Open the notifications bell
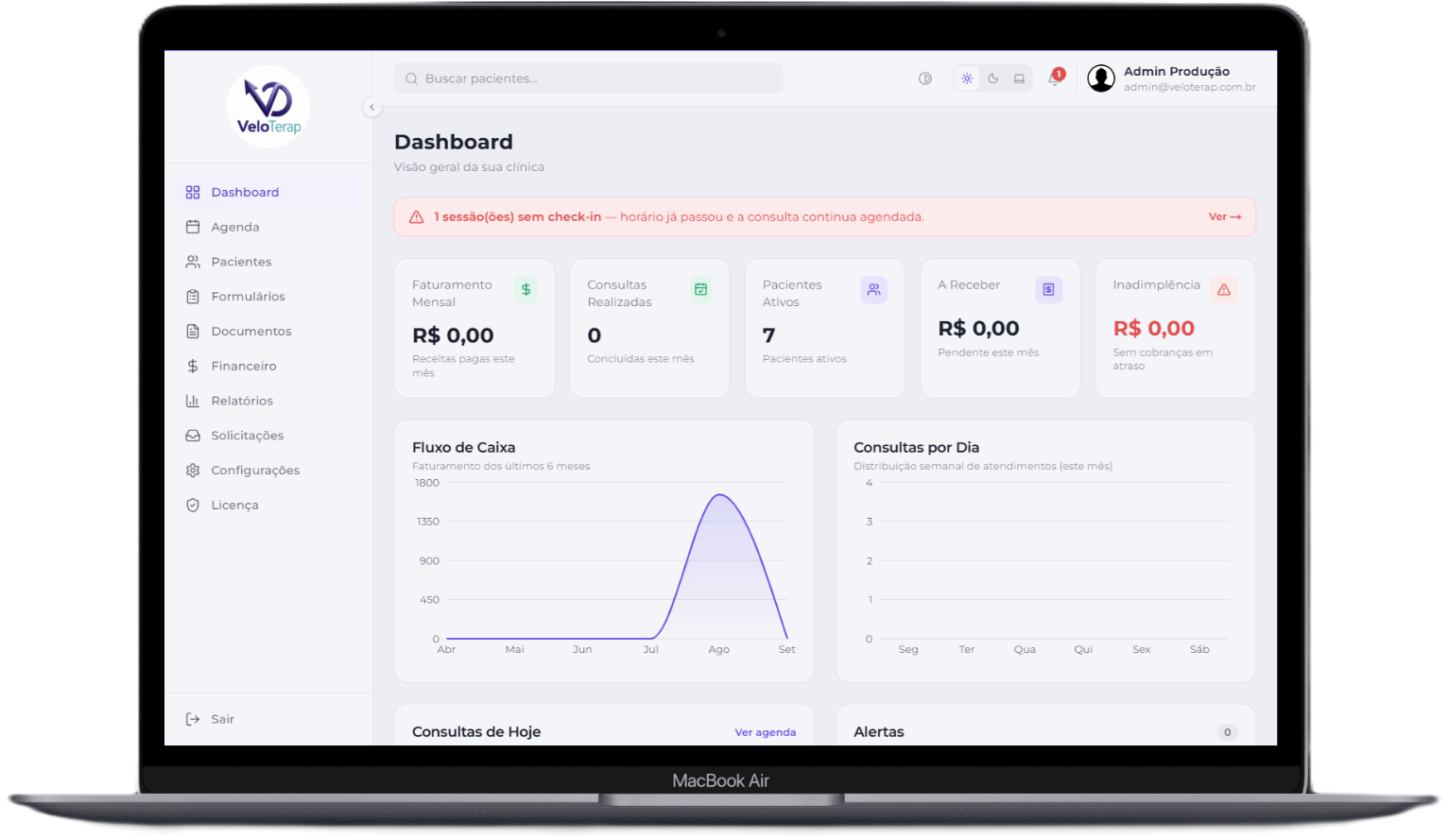The height and width of the screenshot is (840, 1449). 1055,78
